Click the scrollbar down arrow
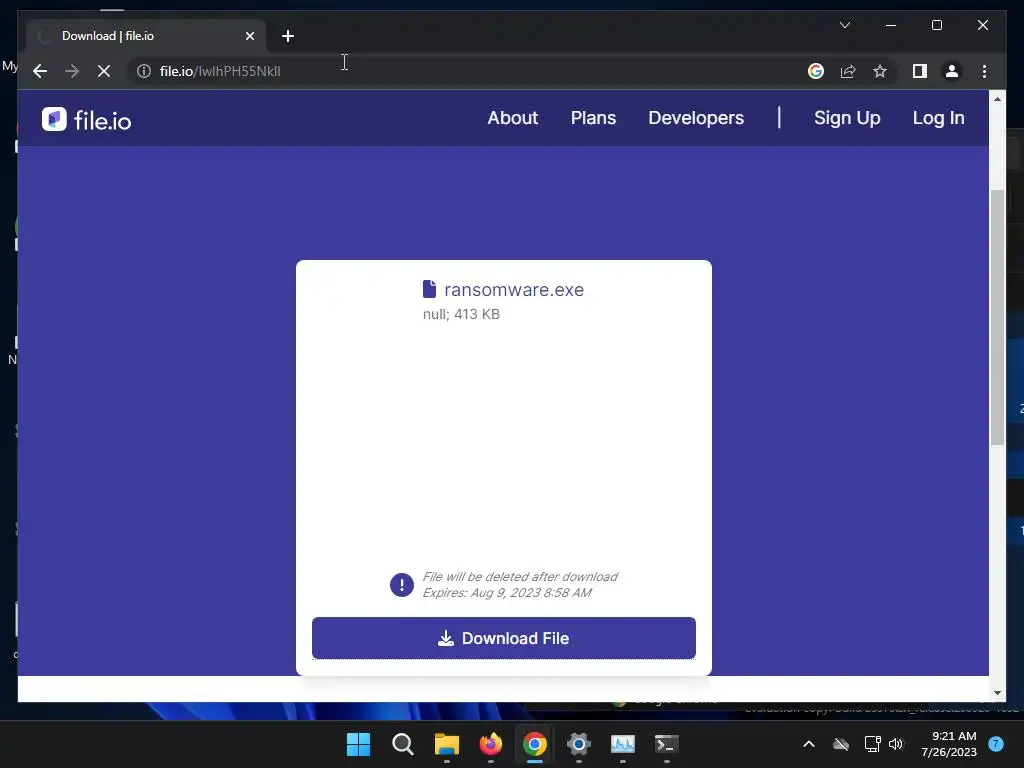Screen dimensions: 1024x768 click(x=997, y=693)
